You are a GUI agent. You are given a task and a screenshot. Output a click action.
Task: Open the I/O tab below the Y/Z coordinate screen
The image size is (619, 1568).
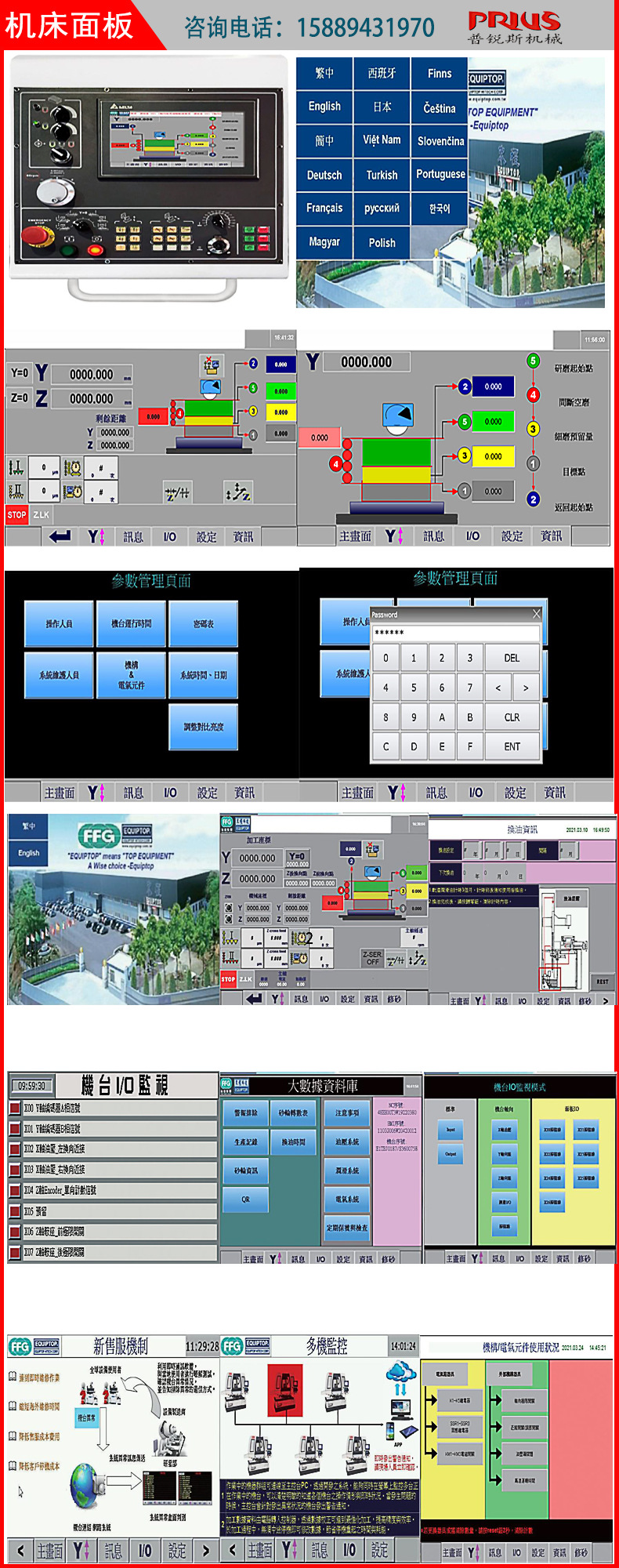(170, 536)
